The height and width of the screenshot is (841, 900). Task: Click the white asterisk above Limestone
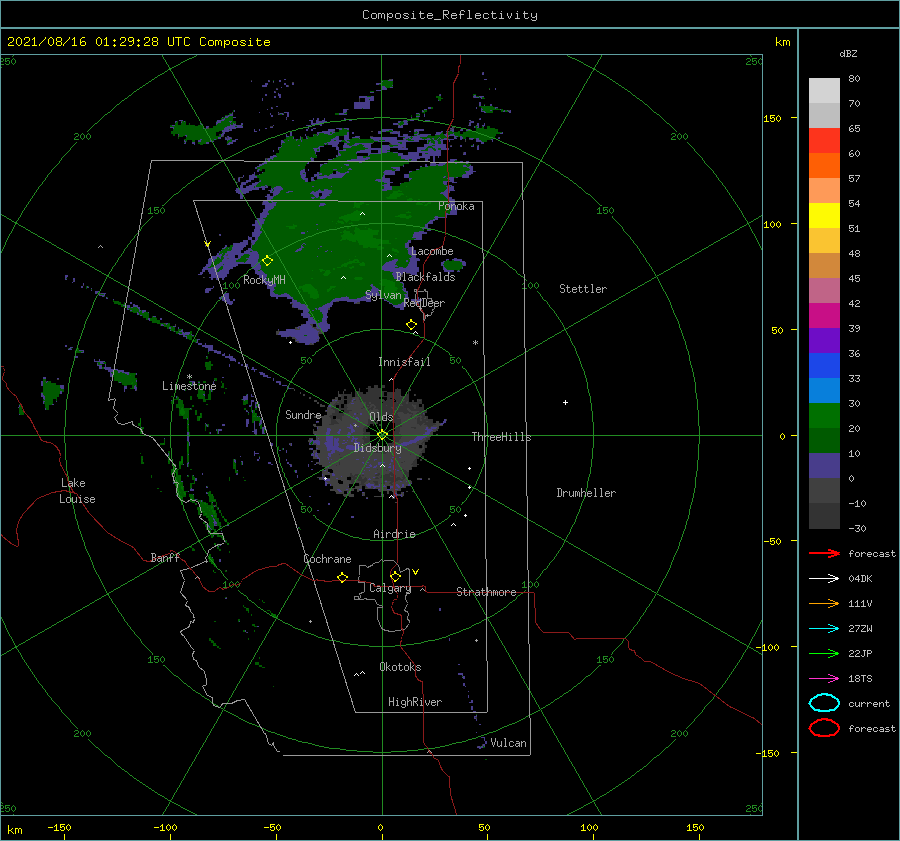[x=189, y=377]
